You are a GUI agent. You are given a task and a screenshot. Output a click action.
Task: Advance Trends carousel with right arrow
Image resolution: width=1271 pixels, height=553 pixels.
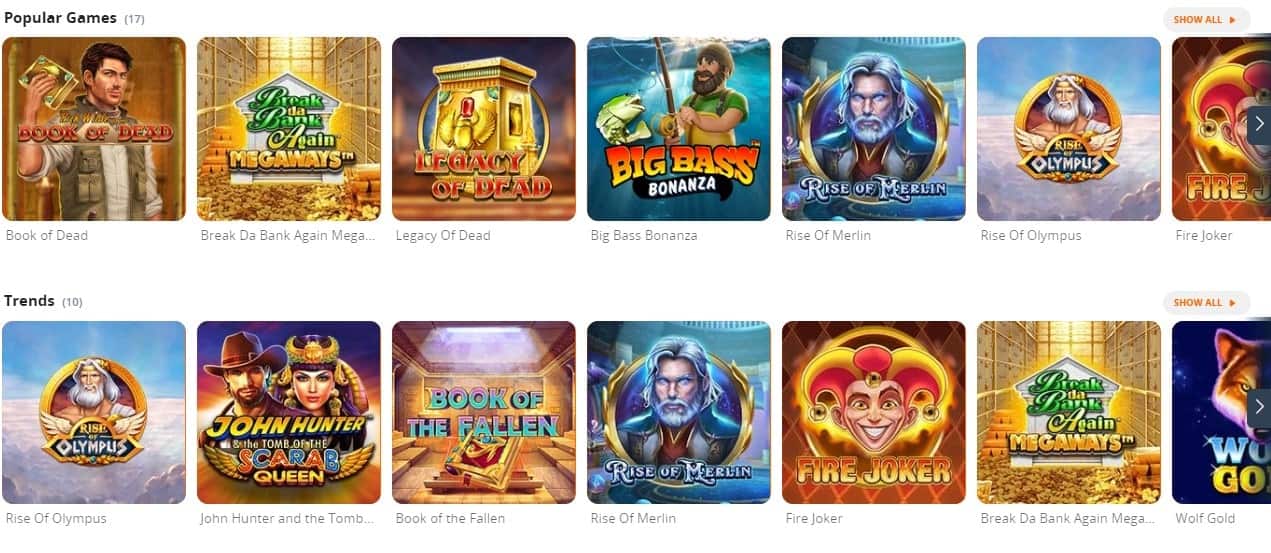pyautogui.click(x=1259, y=407)
